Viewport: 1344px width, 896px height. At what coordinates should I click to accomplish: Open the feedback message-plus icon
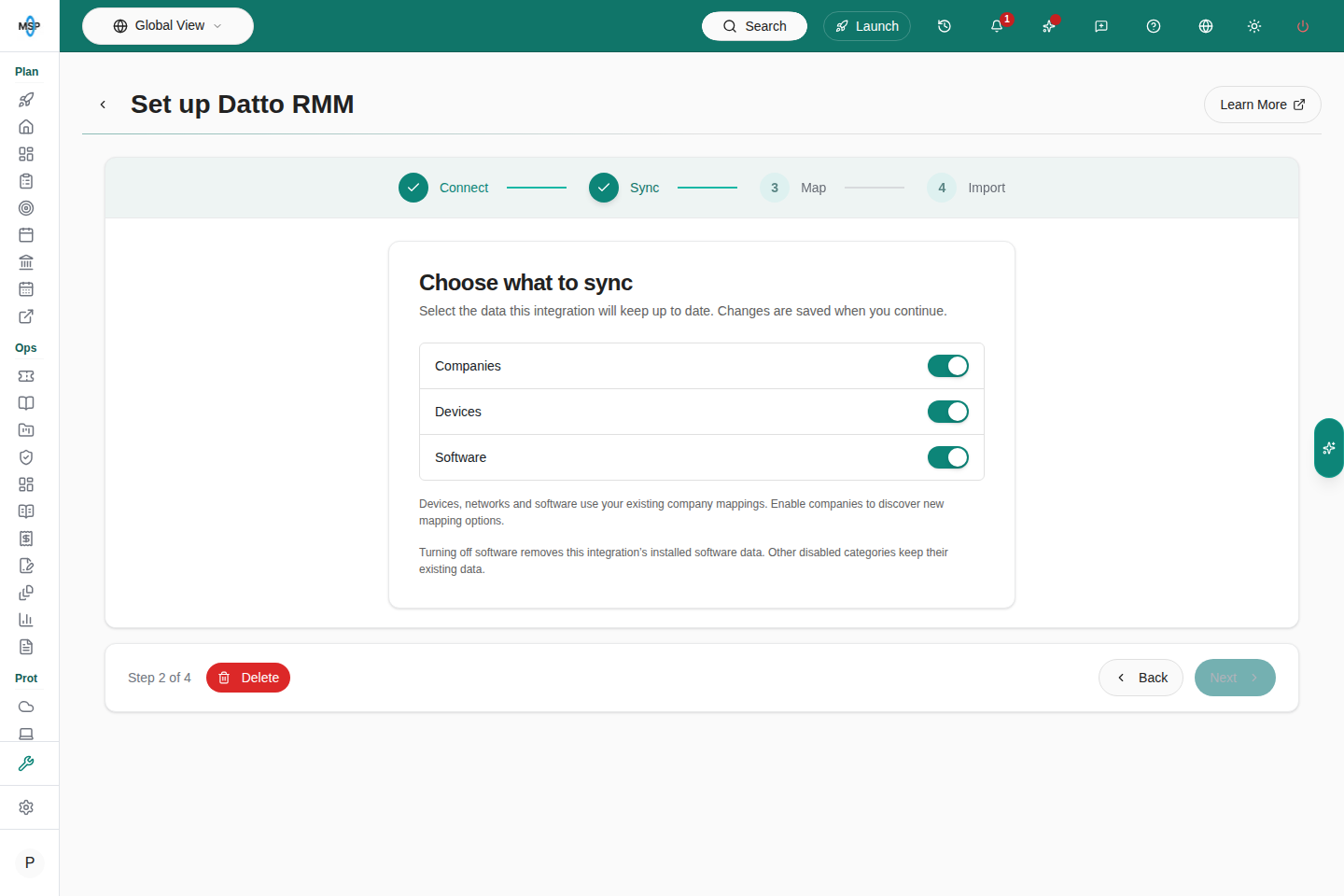coord(1101,26)
